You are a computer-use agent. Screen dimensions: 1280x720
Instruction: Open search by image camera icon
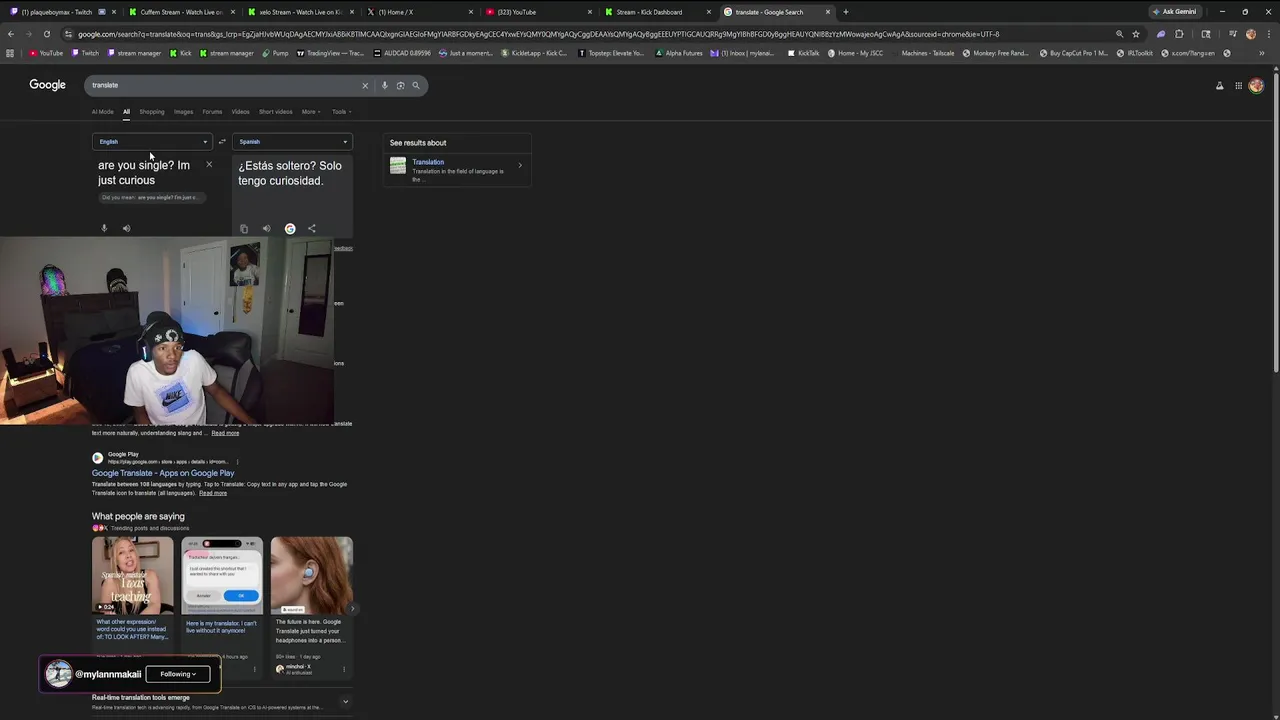coord(400,85)
